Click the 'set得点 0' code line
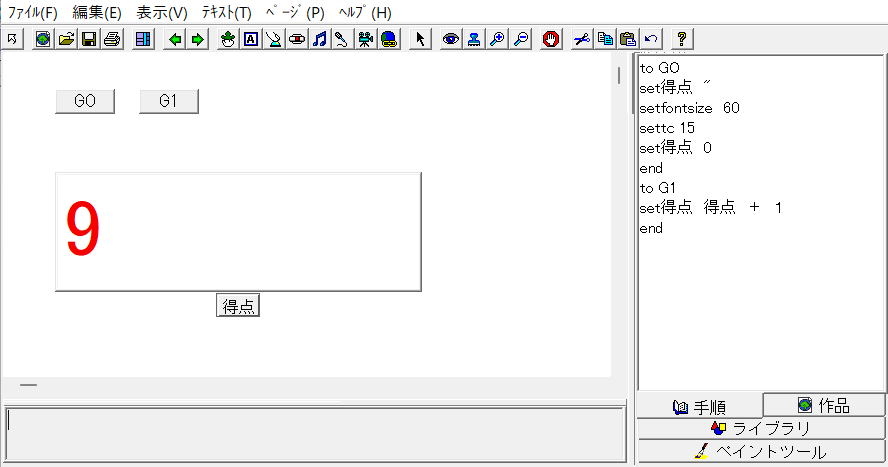Viewport: 888px width, 467px height. point(676,148)
